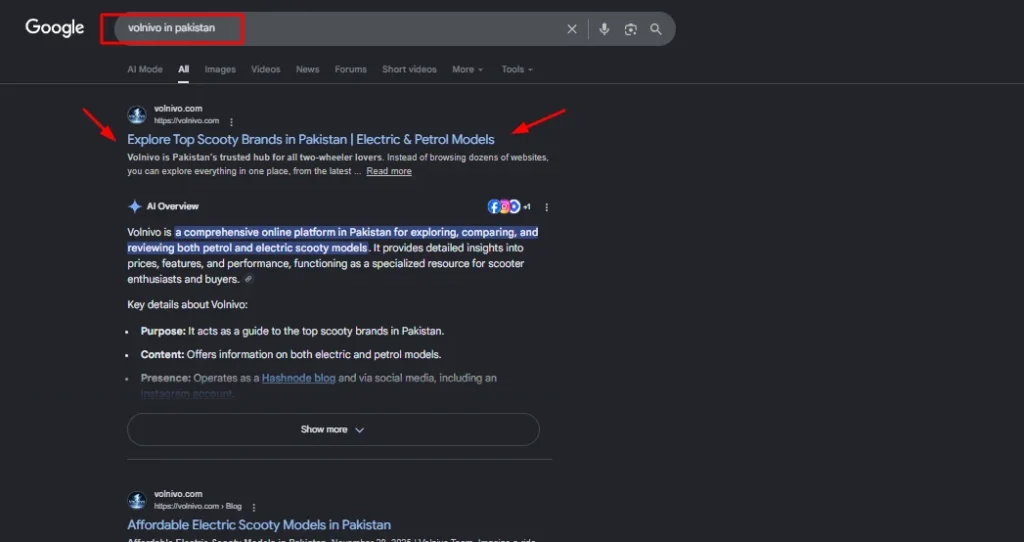Open search by image camera icon

630,29
